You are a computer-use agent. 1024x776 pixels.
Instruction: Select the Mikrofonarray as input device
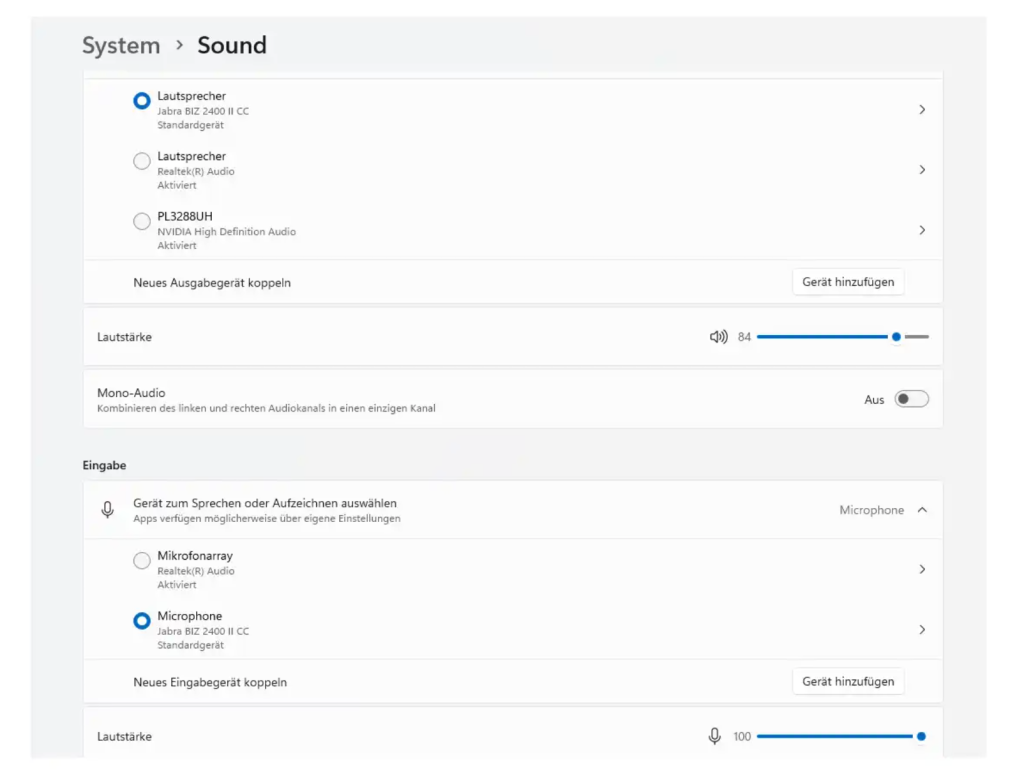tap(141, 560)
